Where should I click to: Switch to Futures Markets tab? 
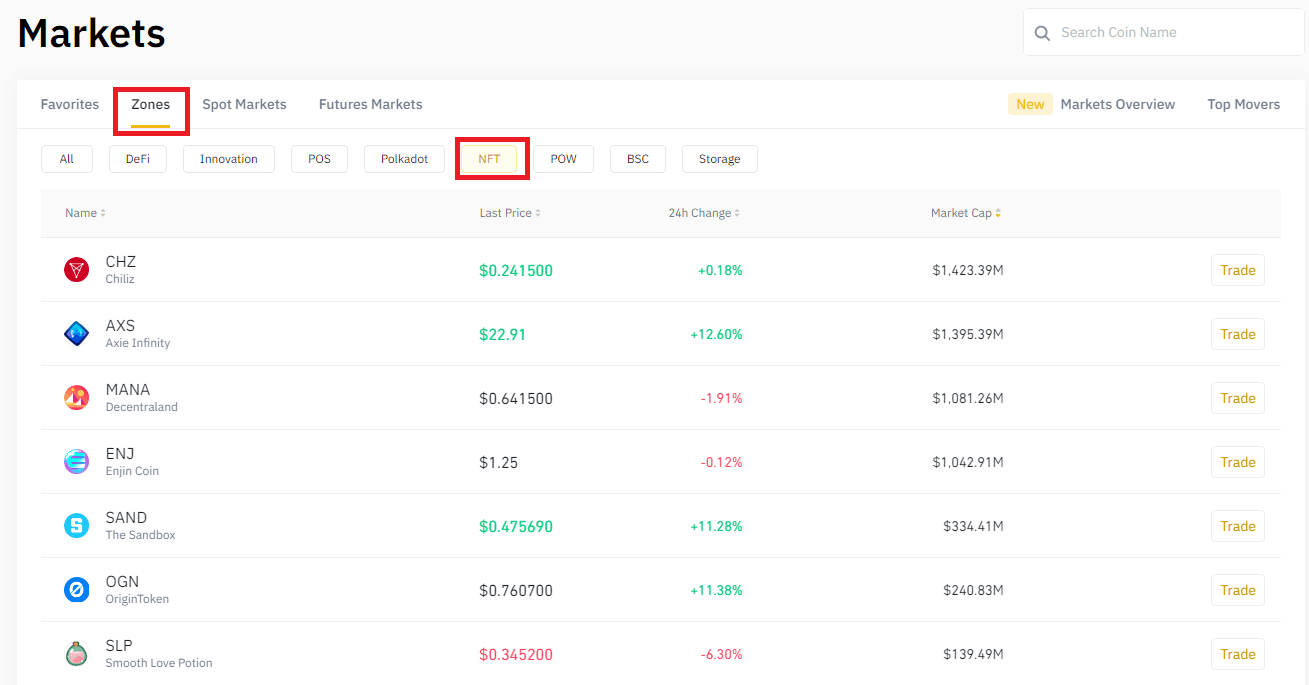[x=370, y=104]
